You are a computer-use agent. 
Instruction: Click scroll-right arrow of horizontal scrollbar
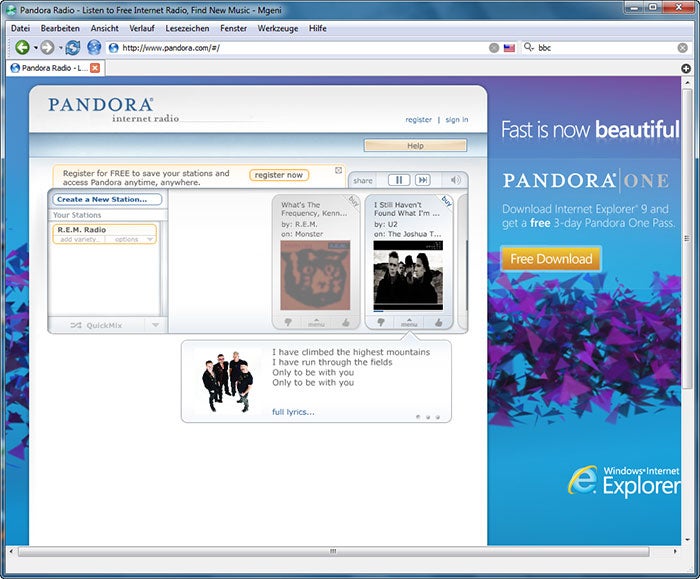[675, 551]
